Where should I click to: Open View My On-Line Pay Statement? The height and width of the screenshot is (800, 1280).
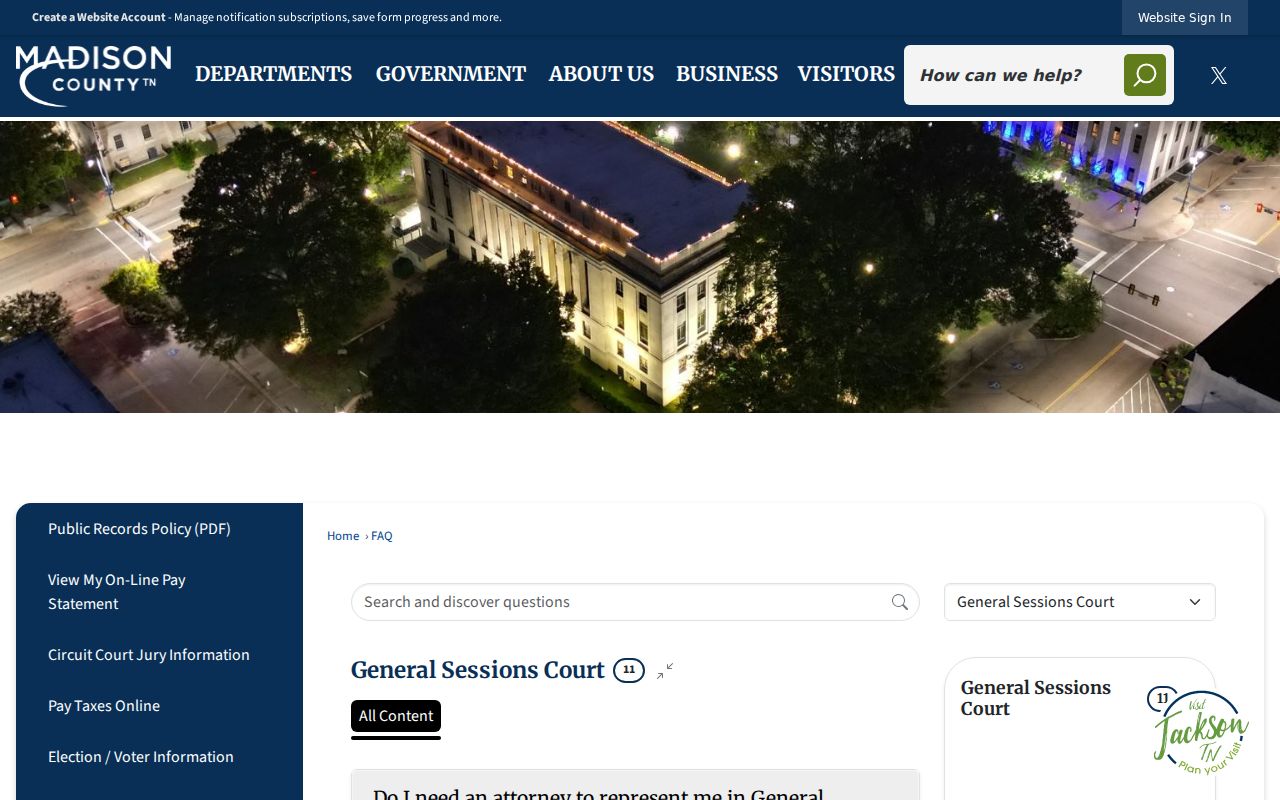pos(117,592)
